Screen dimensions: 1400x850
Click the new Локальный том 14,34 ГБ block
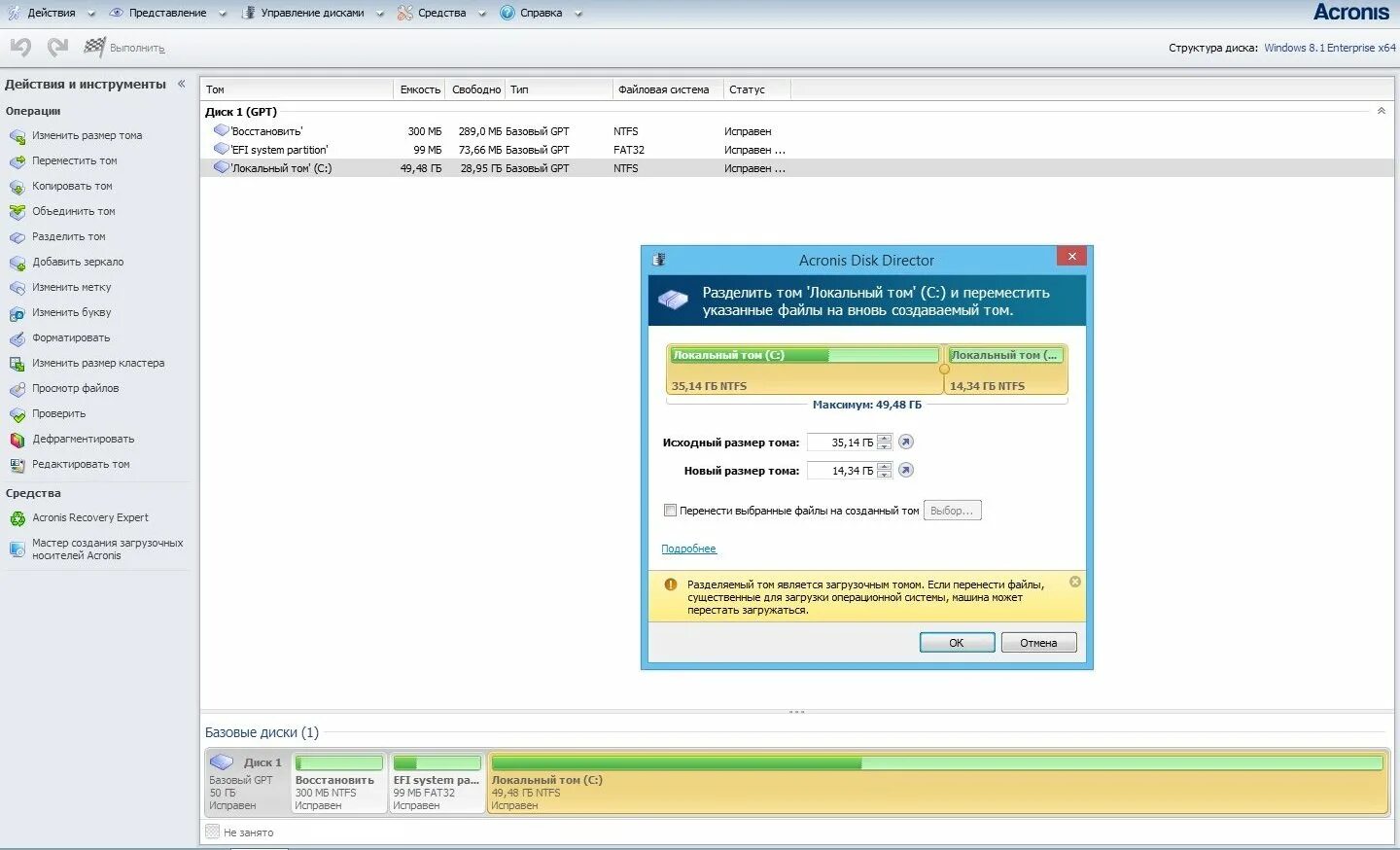1006,370
